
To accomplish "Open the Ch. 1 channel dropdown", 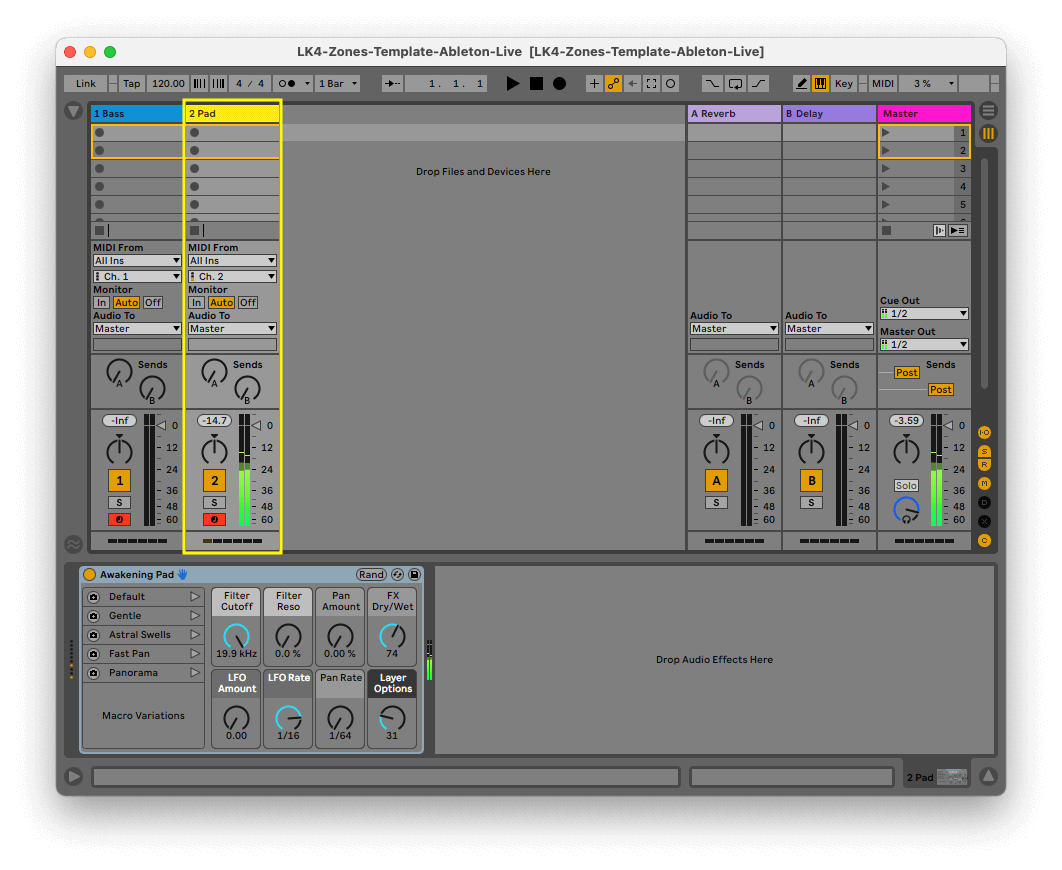I will click(x=137, y=276).
